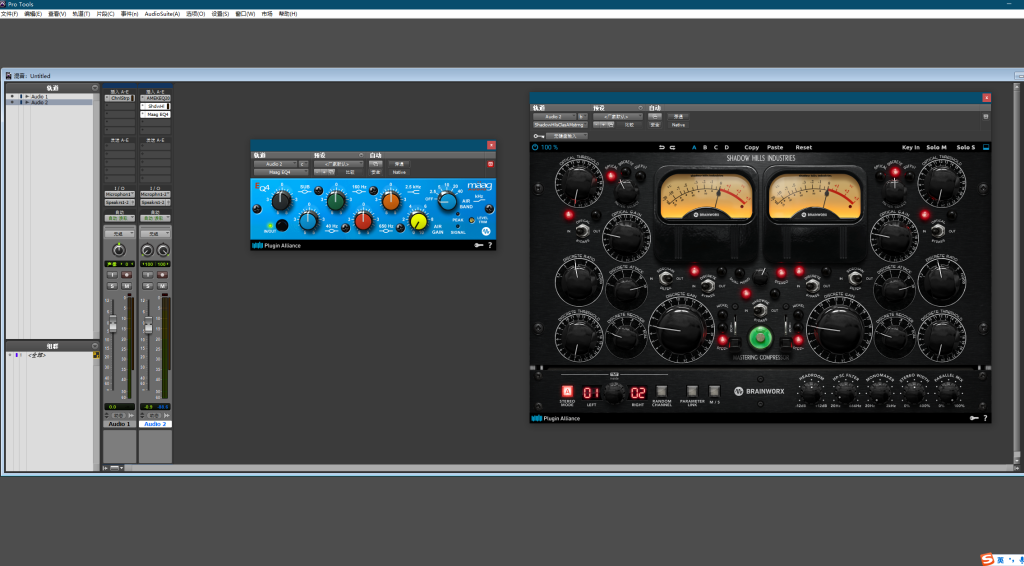
Task: Open the preset dropdown in Maag EQ4 window
Action: pyautogui.click(x=338, y=164)
